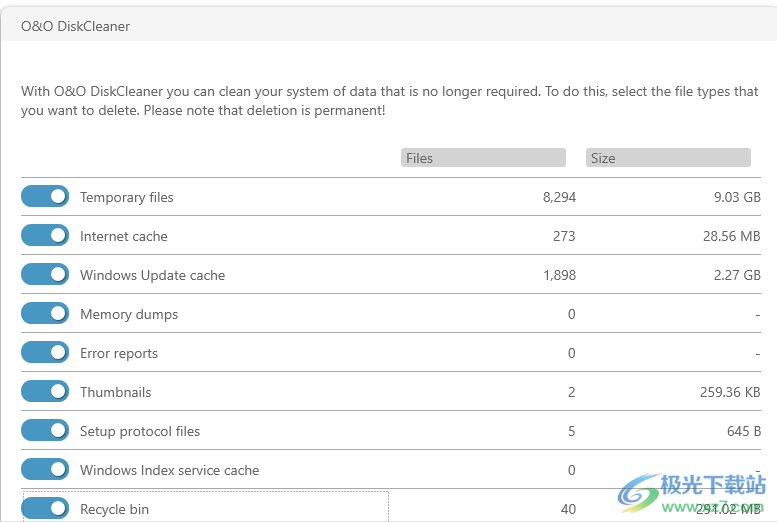
Task: Disable the Temporary files toggle
Action: [45, 196]
